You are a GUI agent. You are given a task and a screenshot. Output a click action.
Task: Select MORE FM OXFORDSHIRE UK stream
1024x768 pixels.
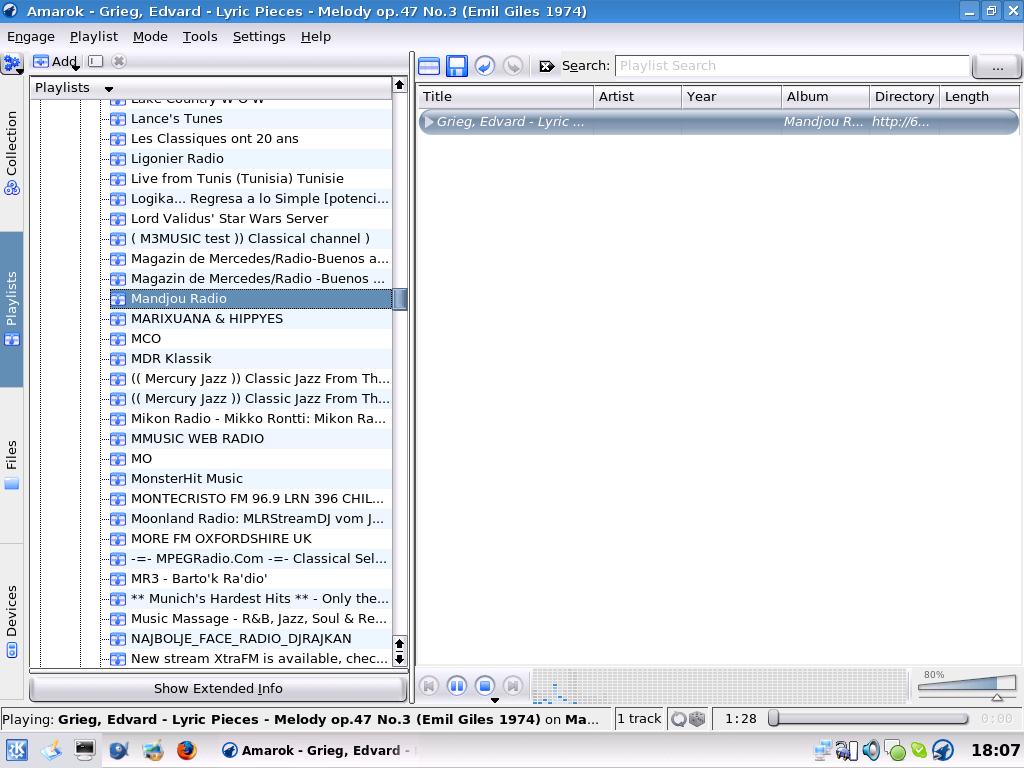[221, 538]
